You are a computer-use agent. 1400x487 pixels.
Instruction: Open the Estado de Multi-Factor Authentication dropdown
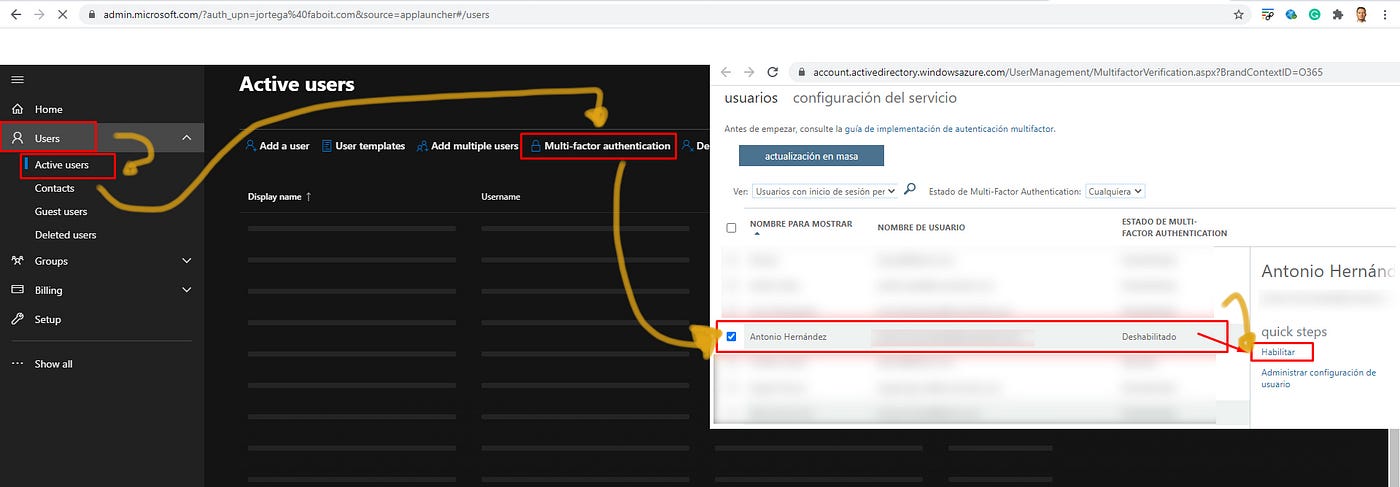1115,191
